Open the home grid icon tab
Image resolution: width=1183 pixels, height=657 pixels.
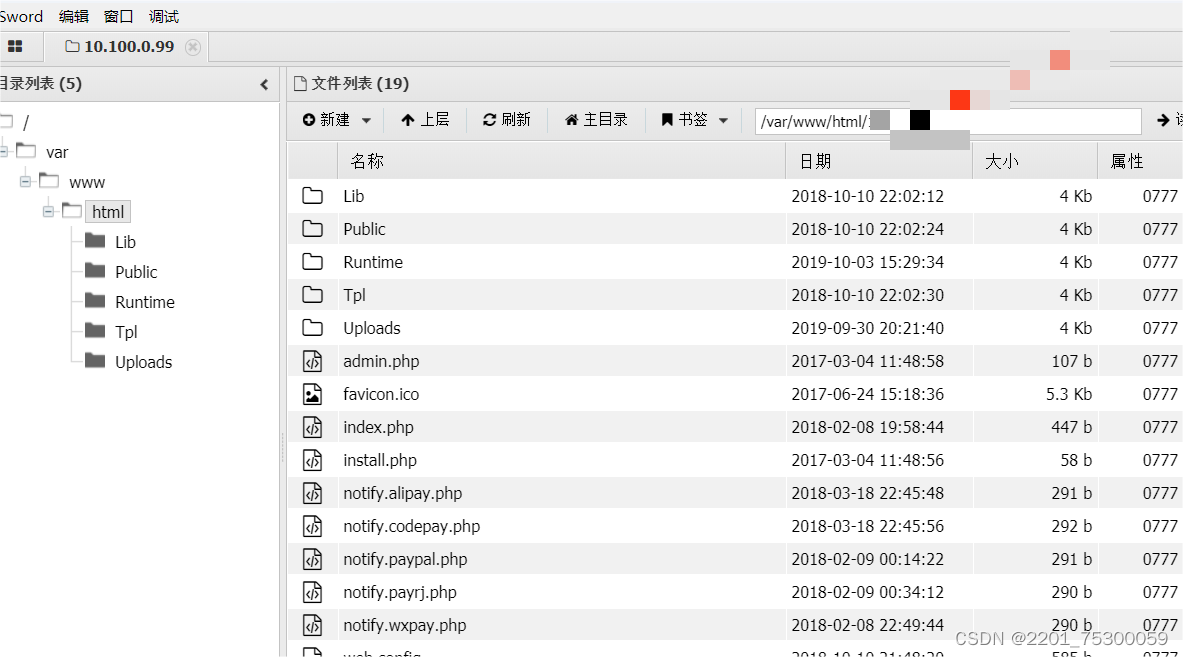(x=15, y=46)
